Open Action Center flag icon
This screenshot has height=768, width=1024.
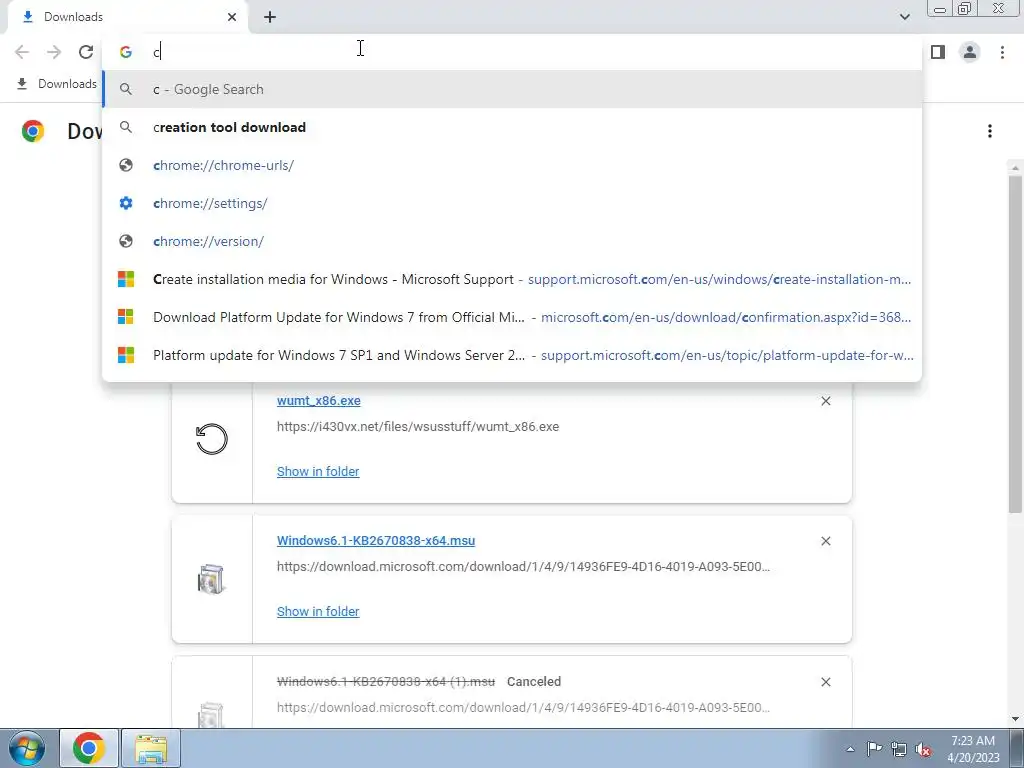(x=874, y=749)
